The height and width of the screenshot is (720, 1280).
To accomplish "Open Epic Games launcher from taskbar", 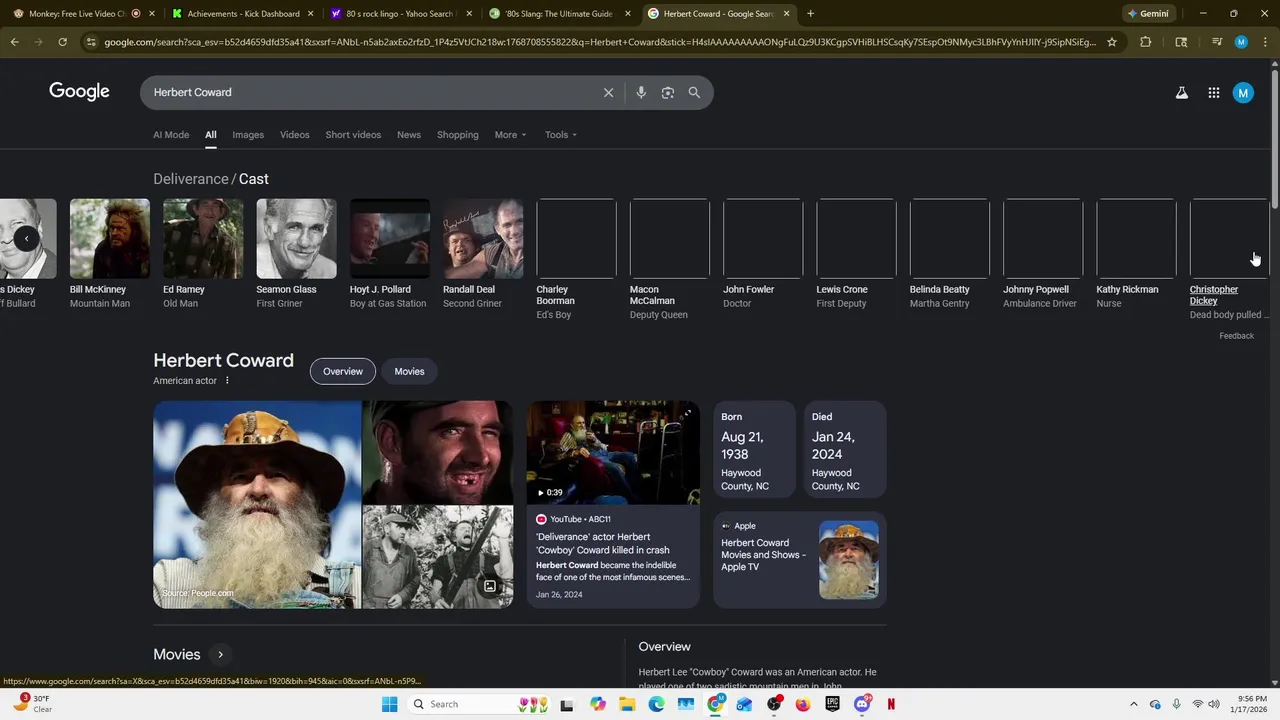I will [x=832, y=704].
